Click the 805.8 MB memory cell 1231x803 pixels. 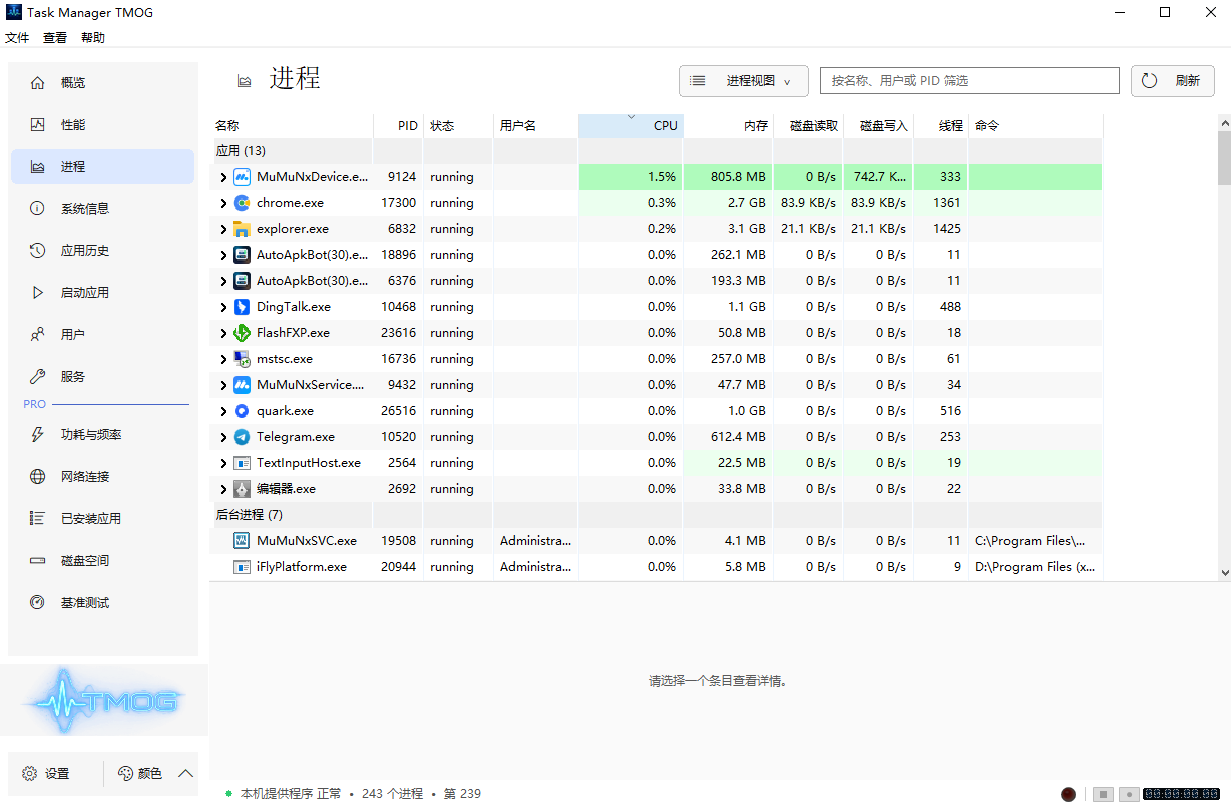pyautogui.click(x=728, y=177)
